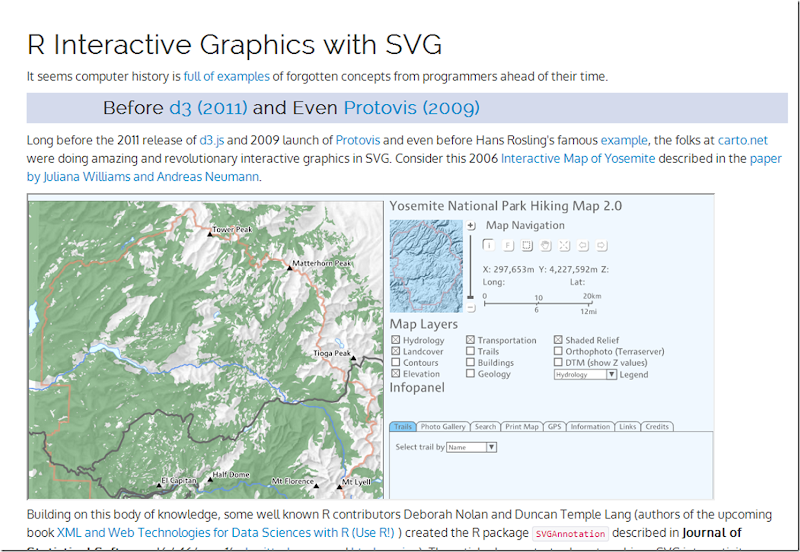Image resolution: width=800 pixels, height=552 pixels.
Task: Select the 'F' full view map tool
Action: click(508, 245)
